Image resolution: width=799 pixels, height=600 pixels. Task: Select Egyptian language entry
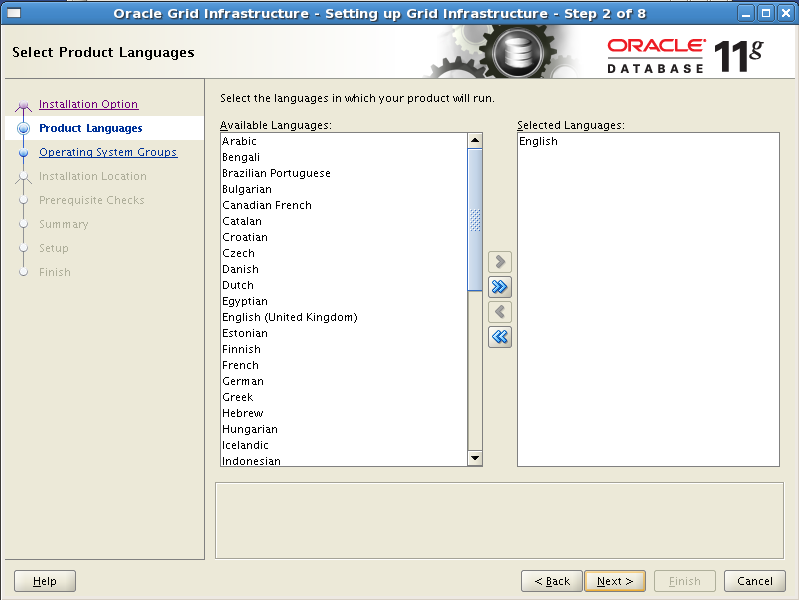click(x=344, y=301)
